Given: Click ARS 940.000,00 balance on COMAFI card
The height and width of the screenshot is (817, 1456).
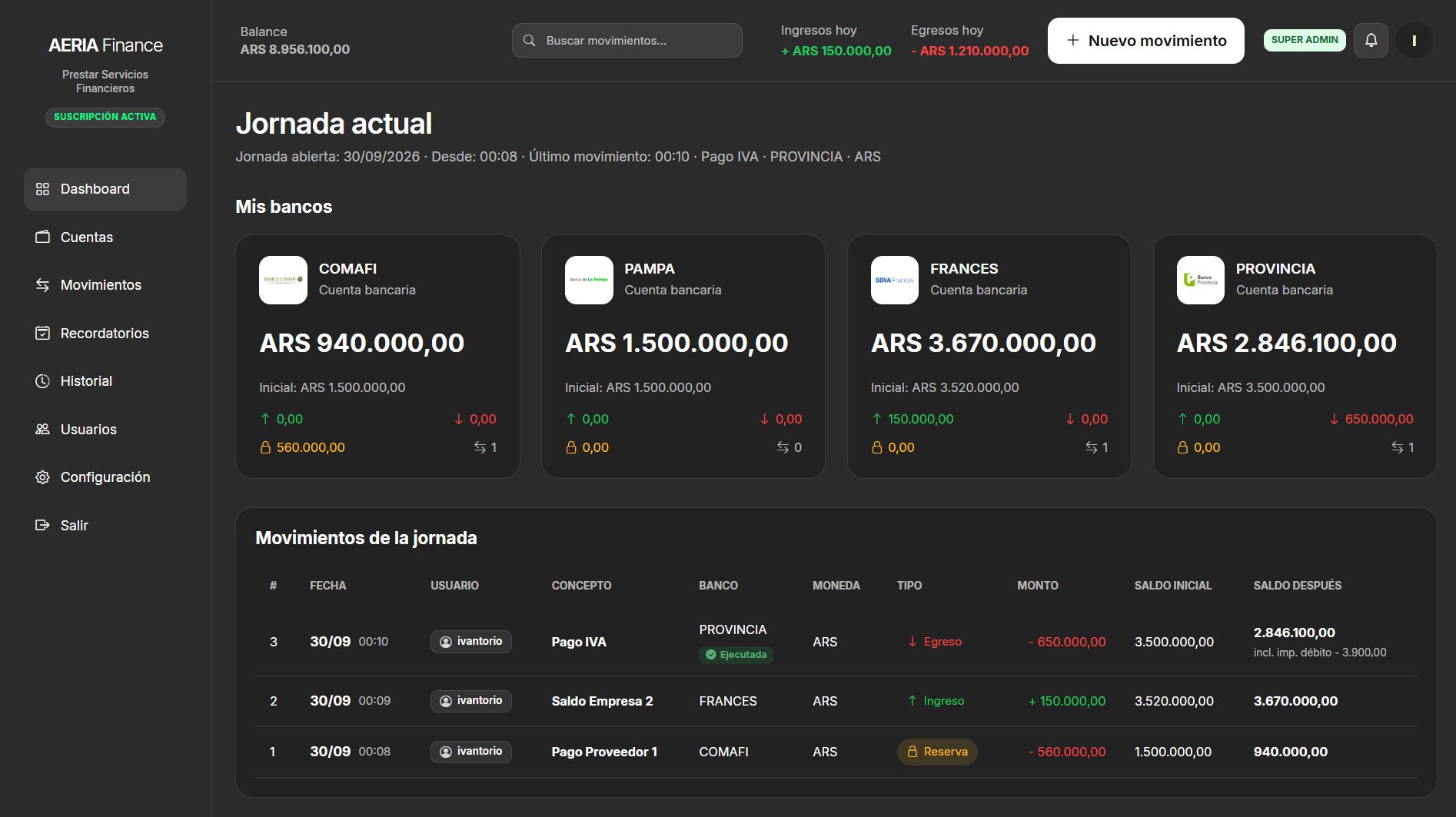Looking at the screenshot, I should click(362, 343).
